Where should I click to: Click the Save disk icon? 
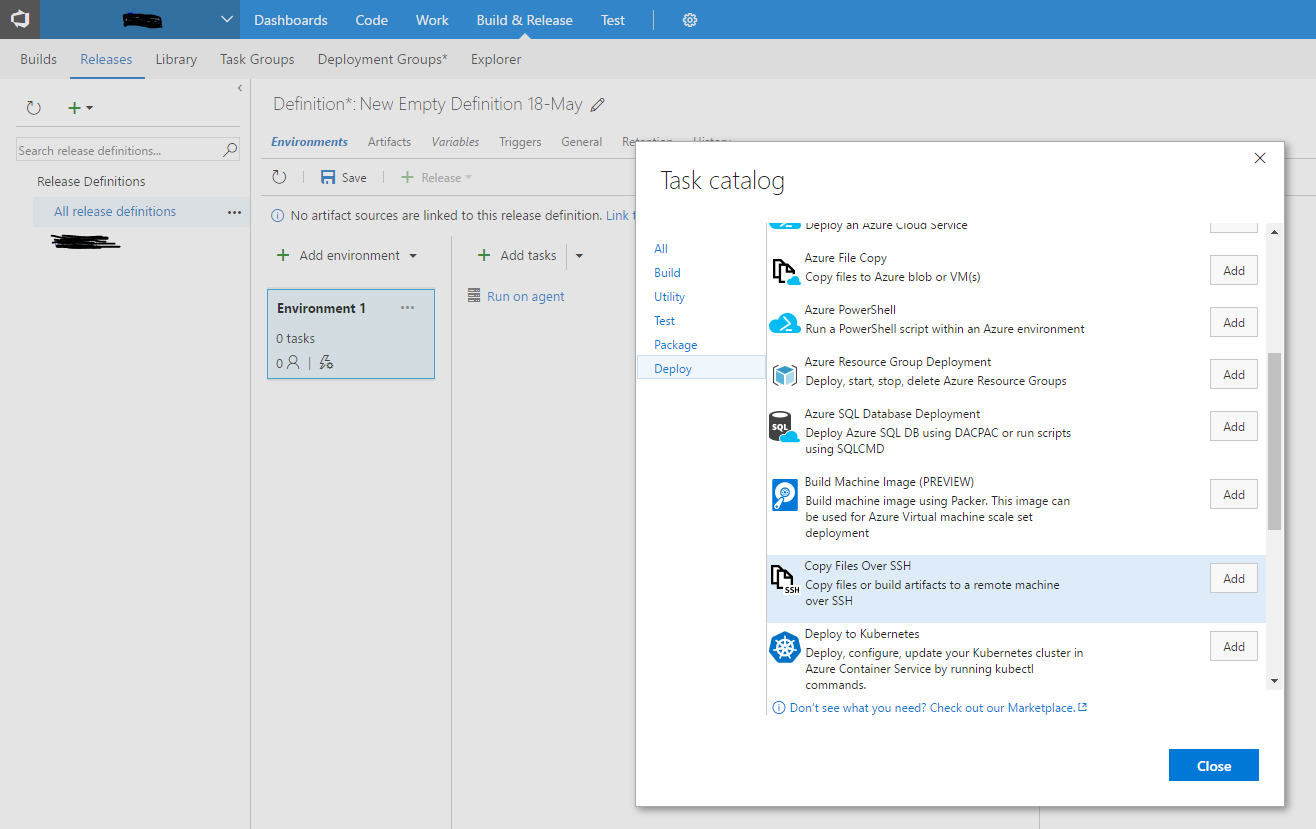coord(328,177)
